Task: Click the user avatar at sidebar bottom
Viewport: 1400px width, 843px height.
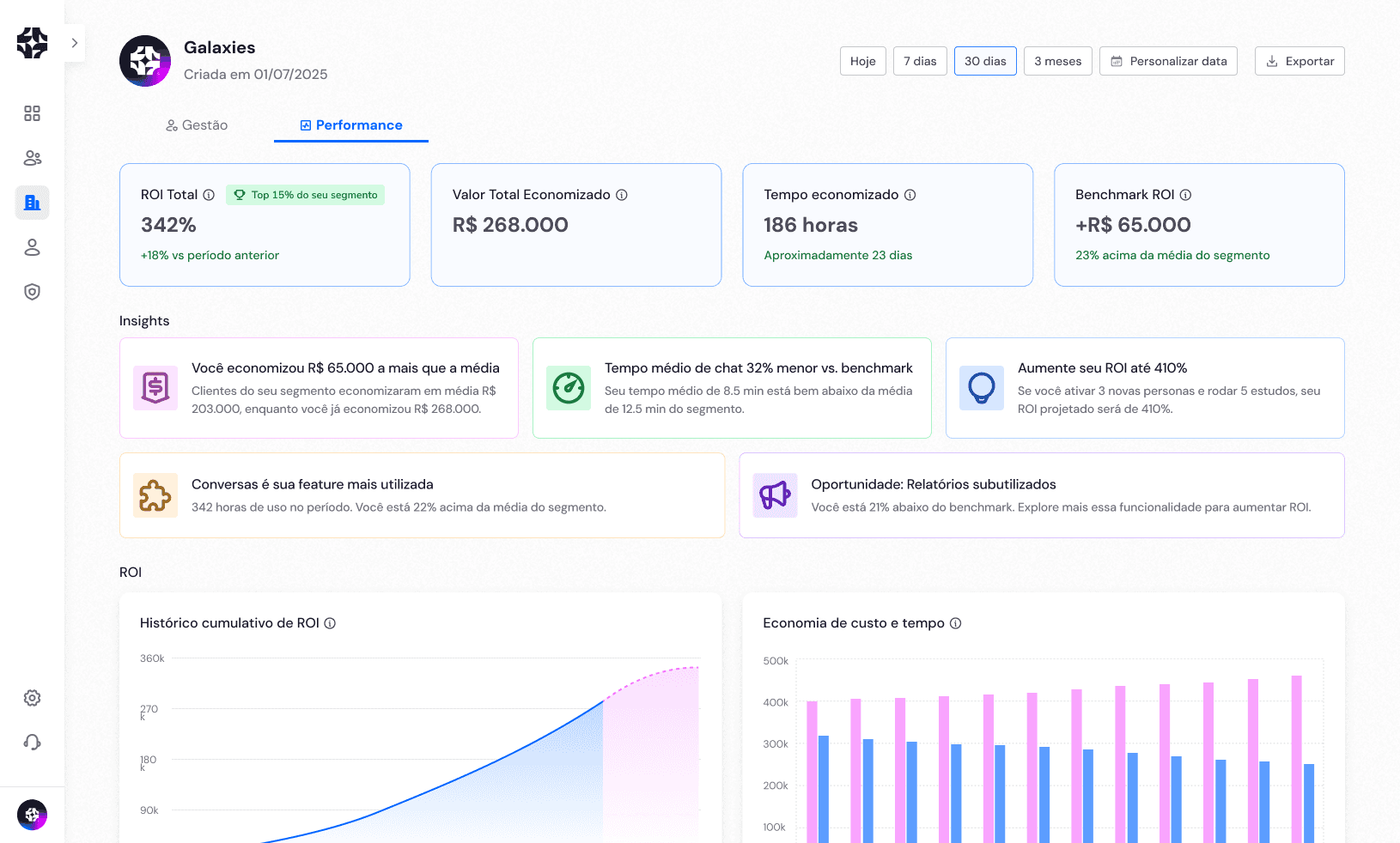Action: coord(32,815)
